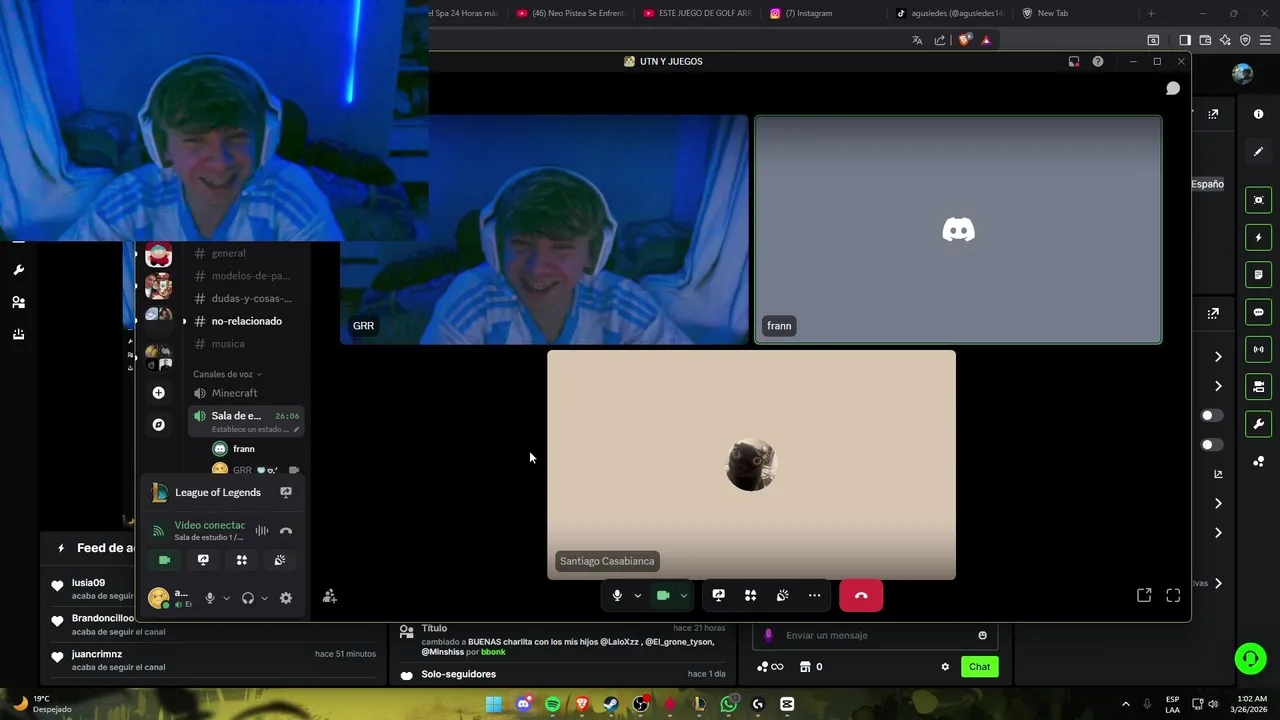Select the Sala de e... voice channel
Screen dimensions: 1280x720
click(247, 421)
